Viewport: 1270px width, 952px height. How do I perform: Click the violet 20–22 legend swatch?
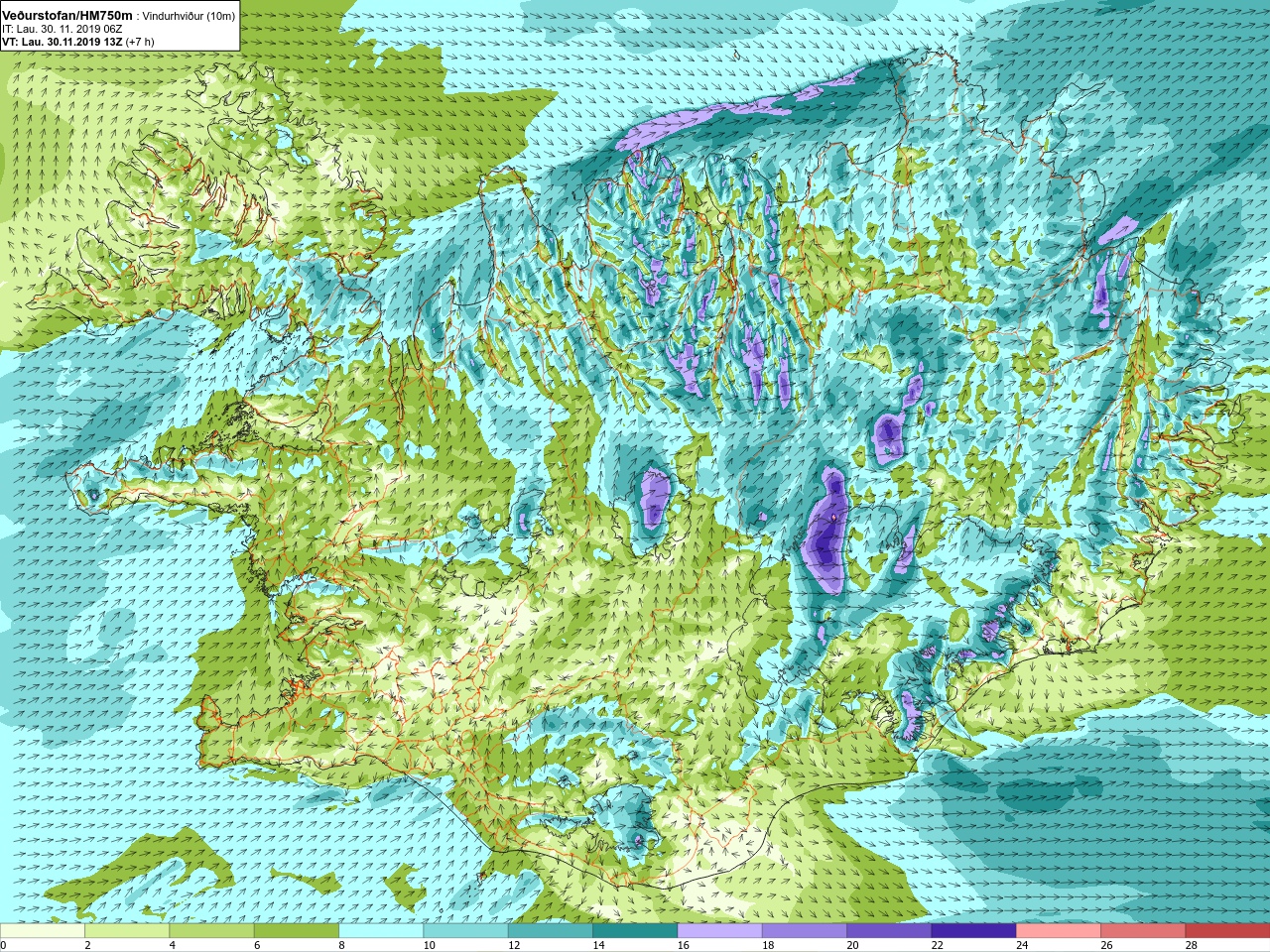[x=889, y=931]
